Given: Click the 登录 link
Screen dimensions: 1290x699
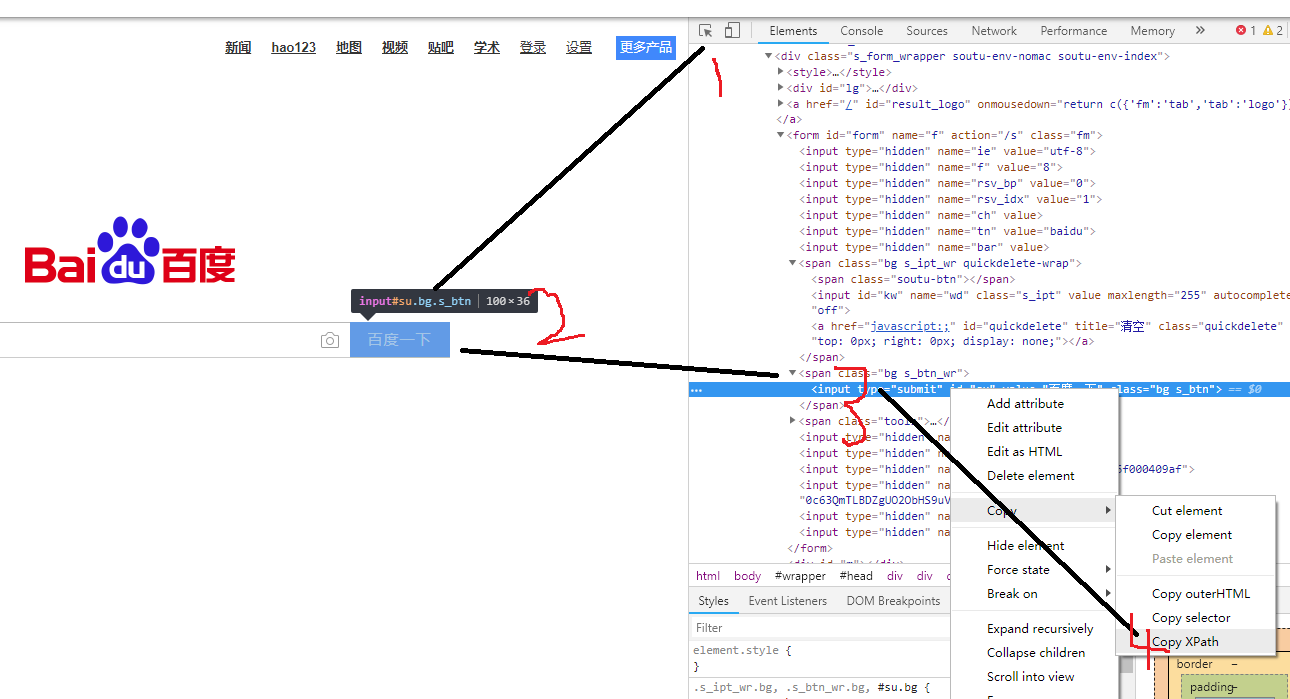Looking at the screenshot, I should tap(533, 48).
